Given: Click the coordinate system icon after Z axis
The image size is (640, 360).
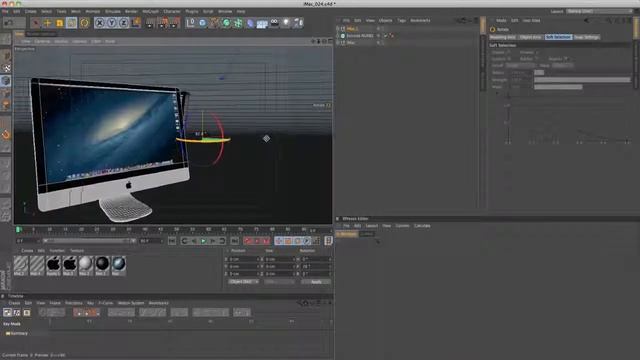Looking at the screenshot, I should 136,22.
